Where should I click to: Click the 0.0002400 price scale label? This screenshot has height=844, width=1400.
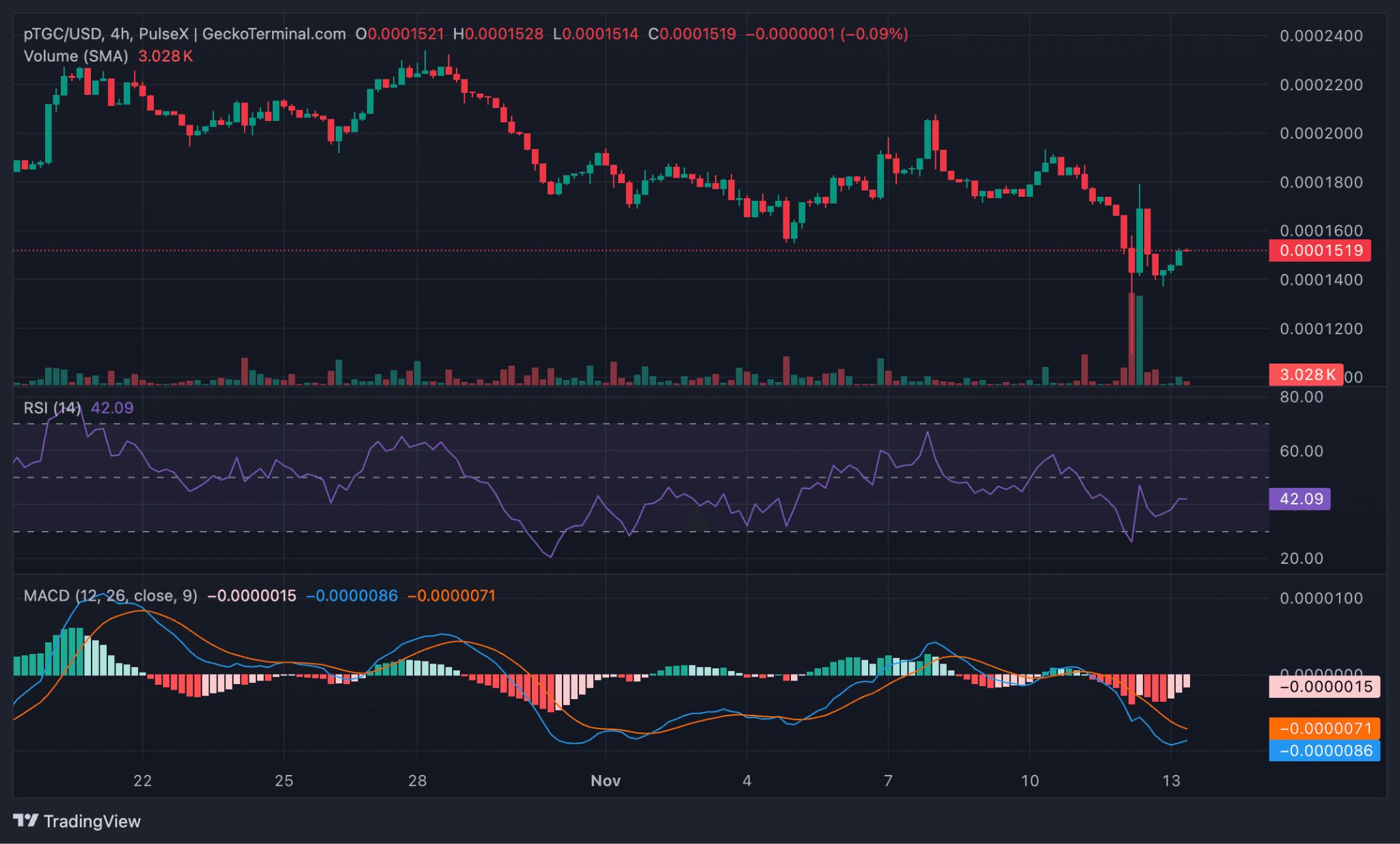(x=1321, y=36)
